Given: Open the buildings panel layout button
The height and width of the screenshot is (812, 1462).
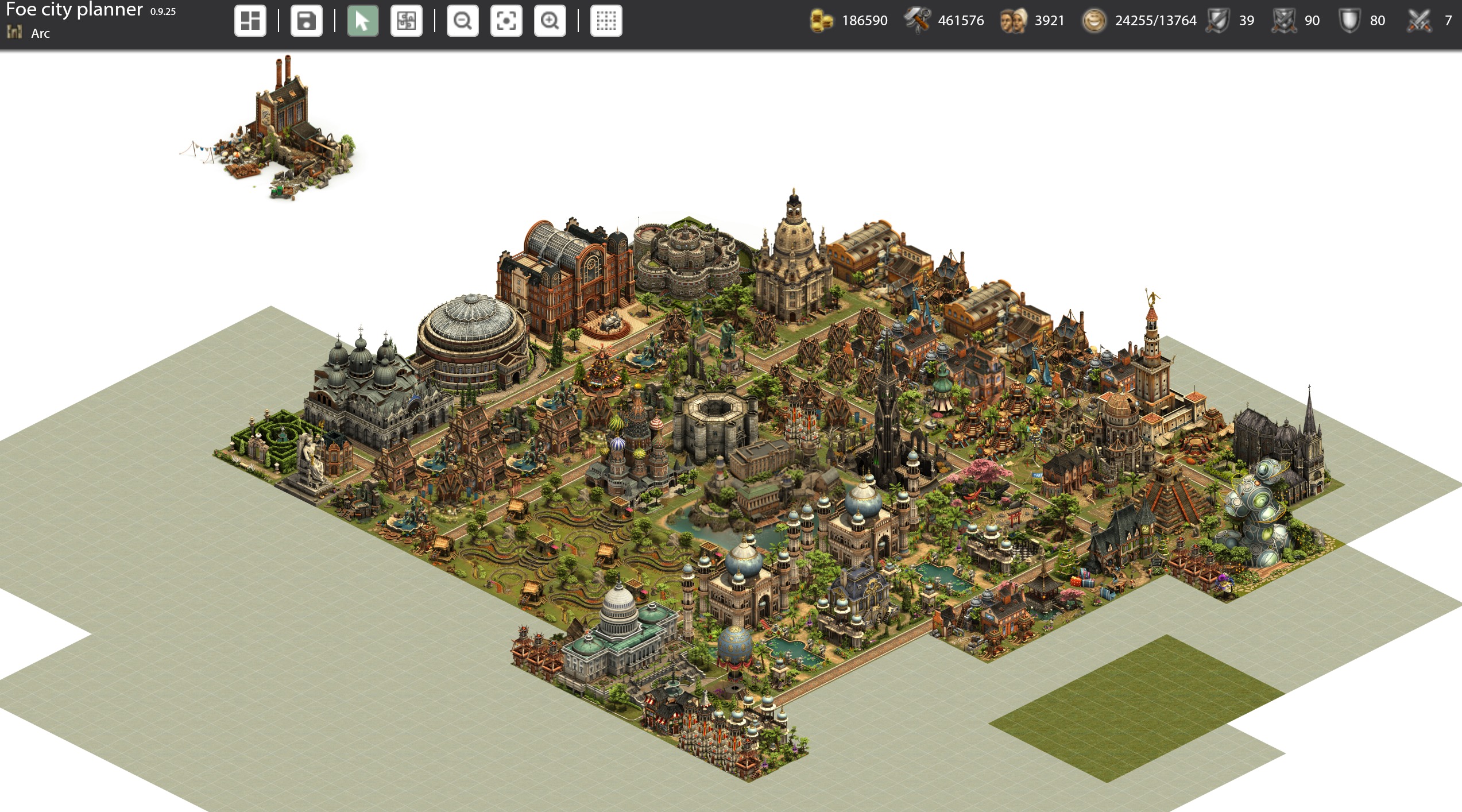Looking at the screenshot, I should click(250, 21).
